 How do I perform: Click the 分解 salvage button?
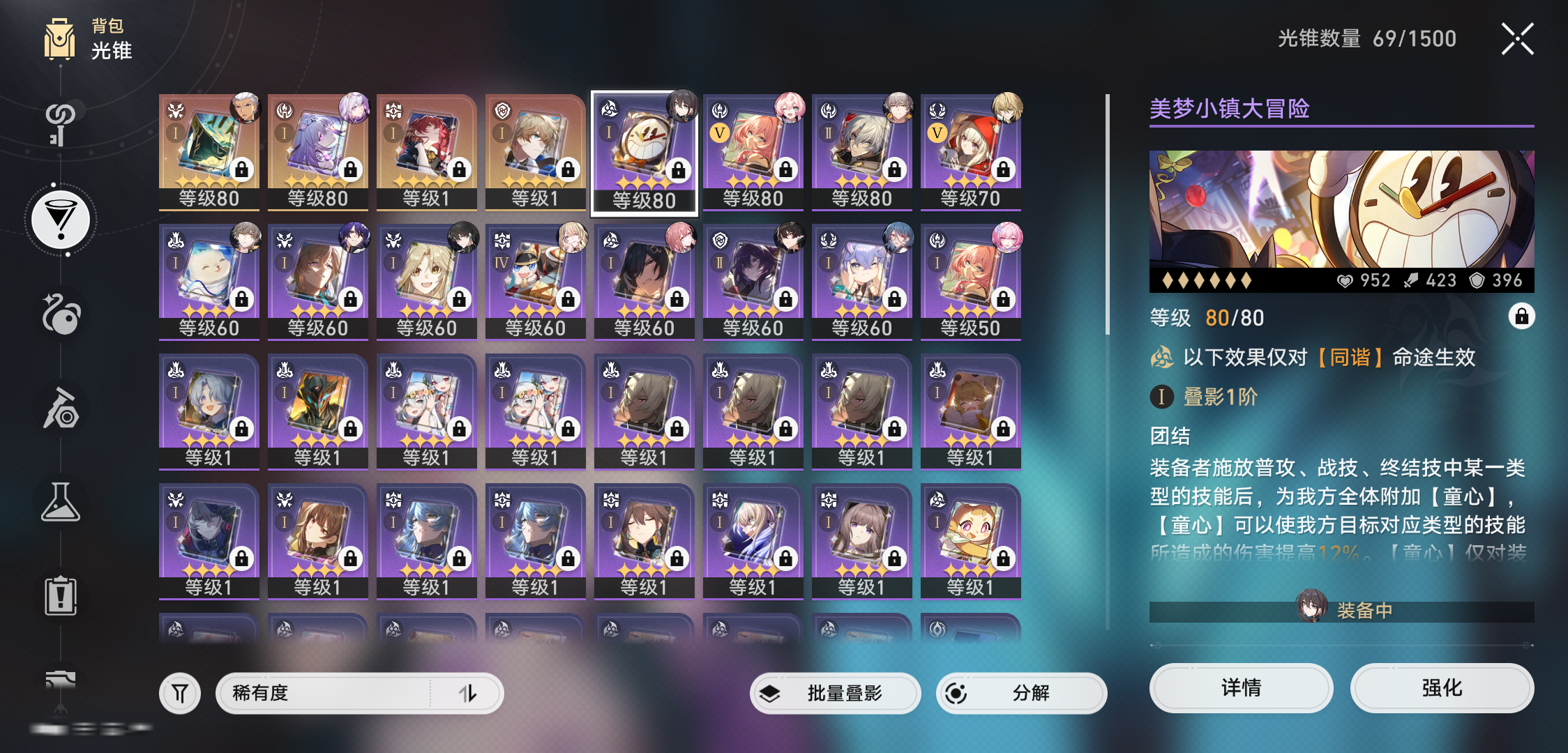point(1022,693)
